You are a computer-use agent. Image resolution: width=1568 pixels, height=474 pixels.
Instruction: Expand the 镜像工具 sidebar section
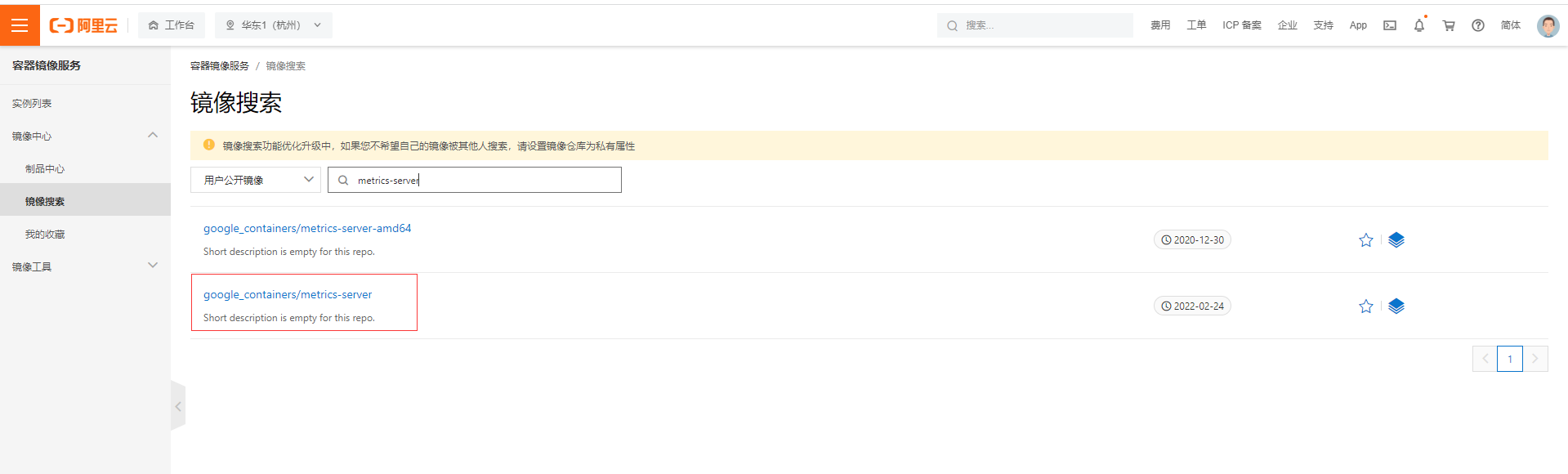point(153,266)
